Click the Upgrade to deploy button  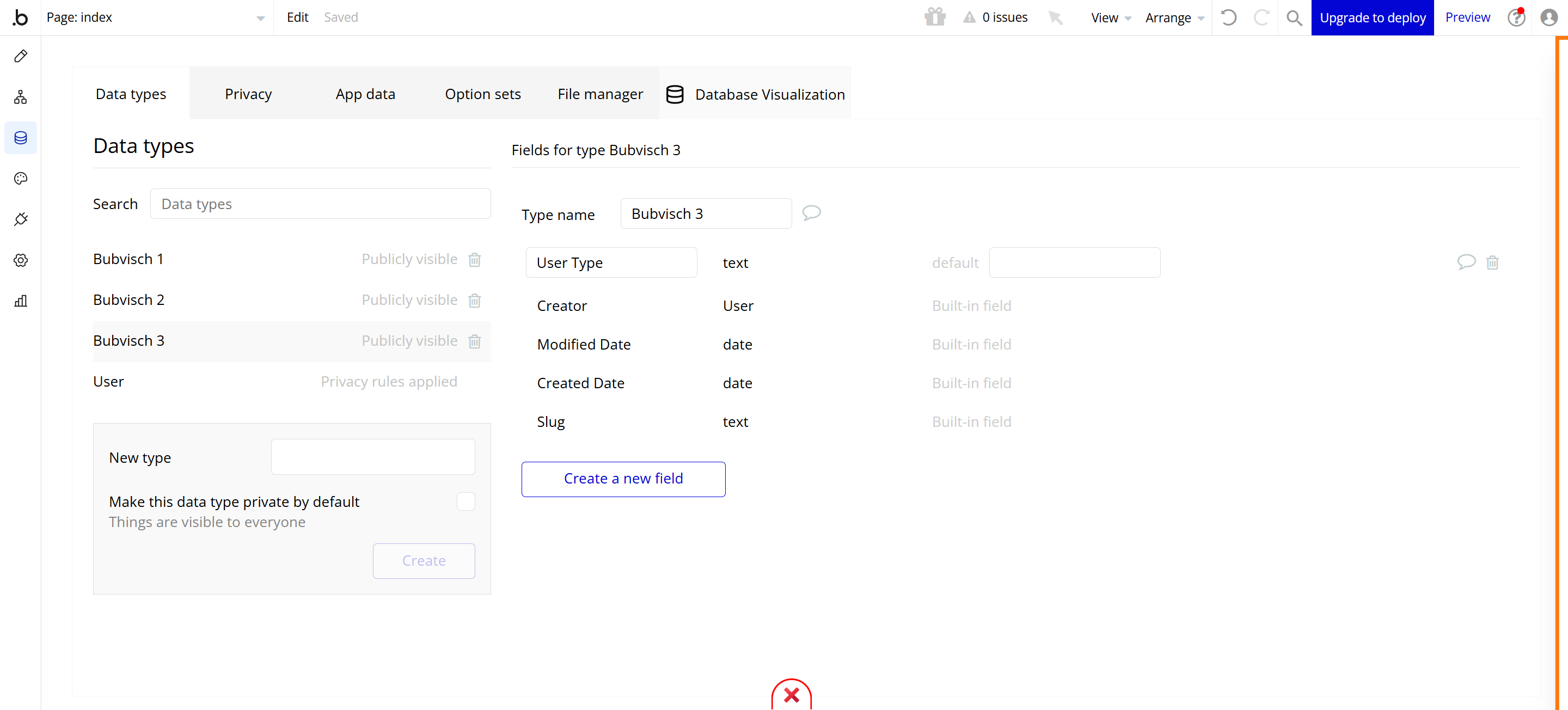(1372, 17)
